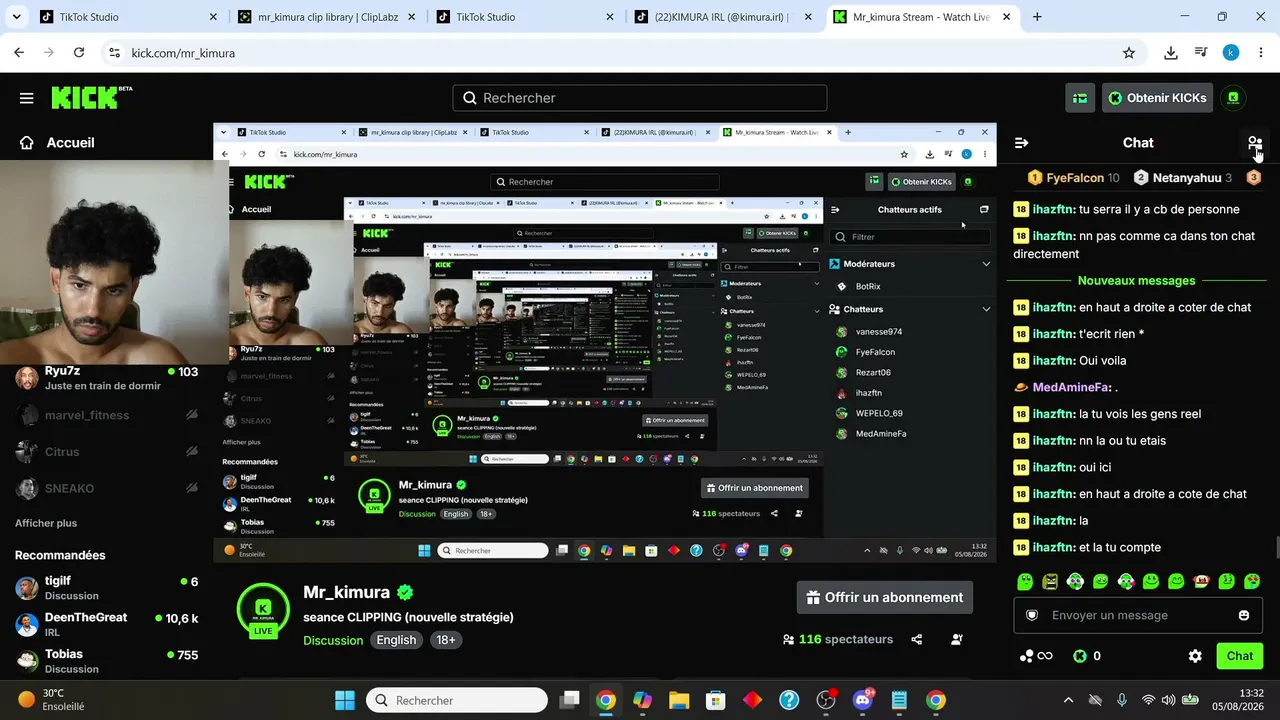Screen dimensions: 1280x720
Task: Open Discord from the taskbar
Action: coord(863,700)
